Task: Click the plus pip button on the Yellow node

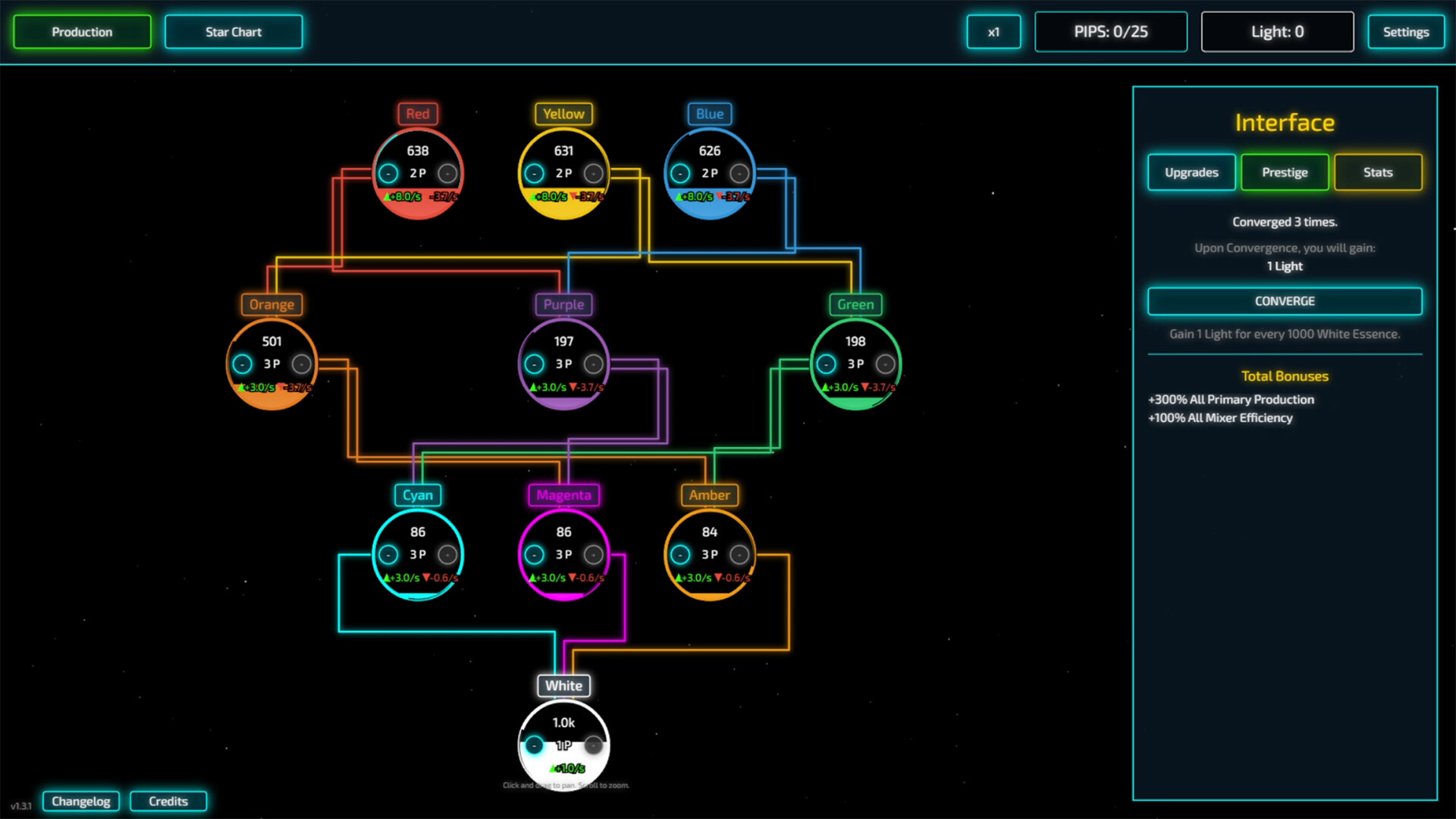Action: coord(592,173)
